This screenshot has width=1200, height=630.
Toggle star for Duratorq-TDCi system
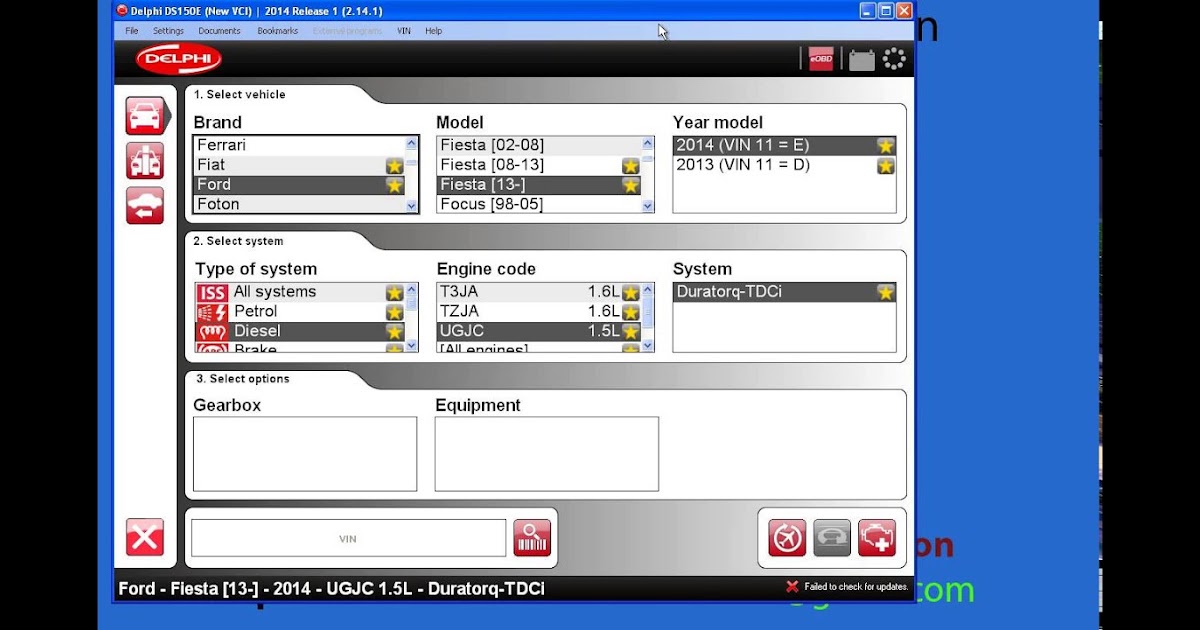pos(885,293)
